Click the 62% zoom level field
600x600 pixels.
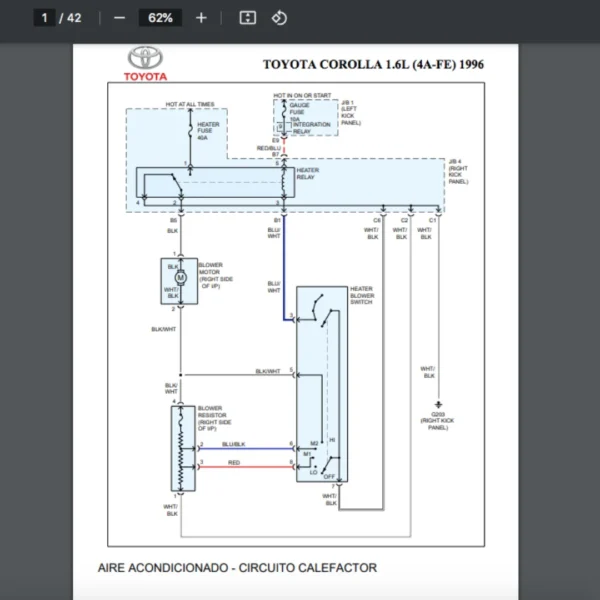[x=160, y=18]
